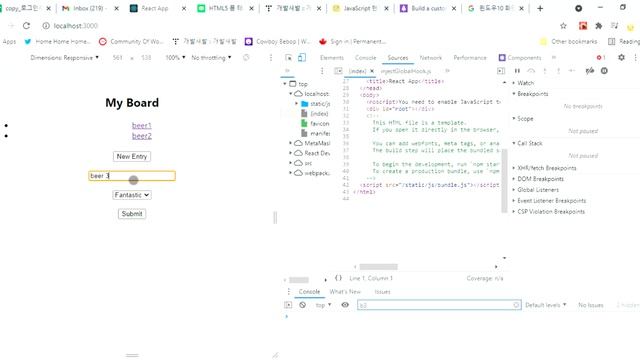Image resolution: width=640 pixels, height=360 pixels.
Task: Expand the webpack tree node
Action: click(291, 173)
